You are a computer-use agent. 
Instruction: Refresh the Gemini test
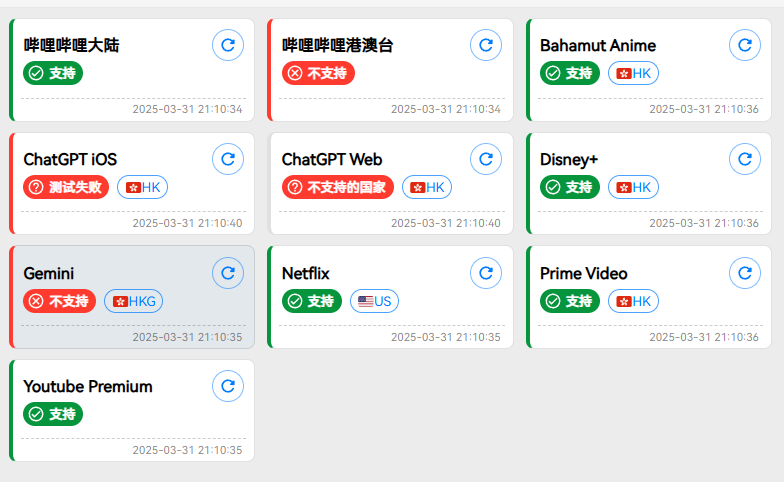click(x=228, y=273)
